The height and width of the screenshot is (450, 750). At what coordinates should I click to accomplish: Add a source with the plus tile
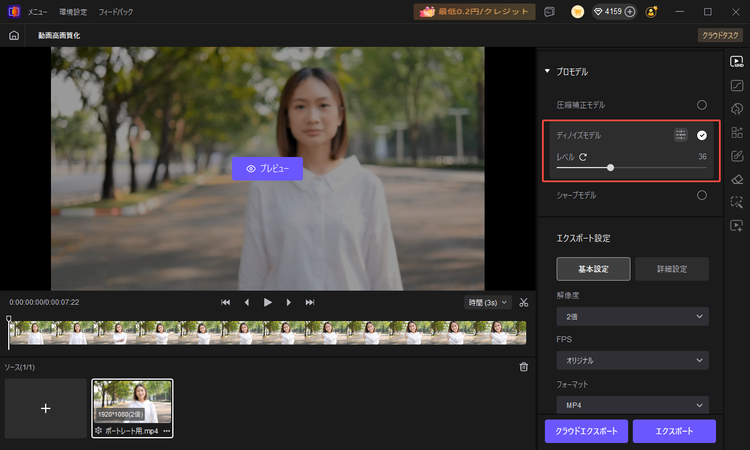(x=45, y=408)
